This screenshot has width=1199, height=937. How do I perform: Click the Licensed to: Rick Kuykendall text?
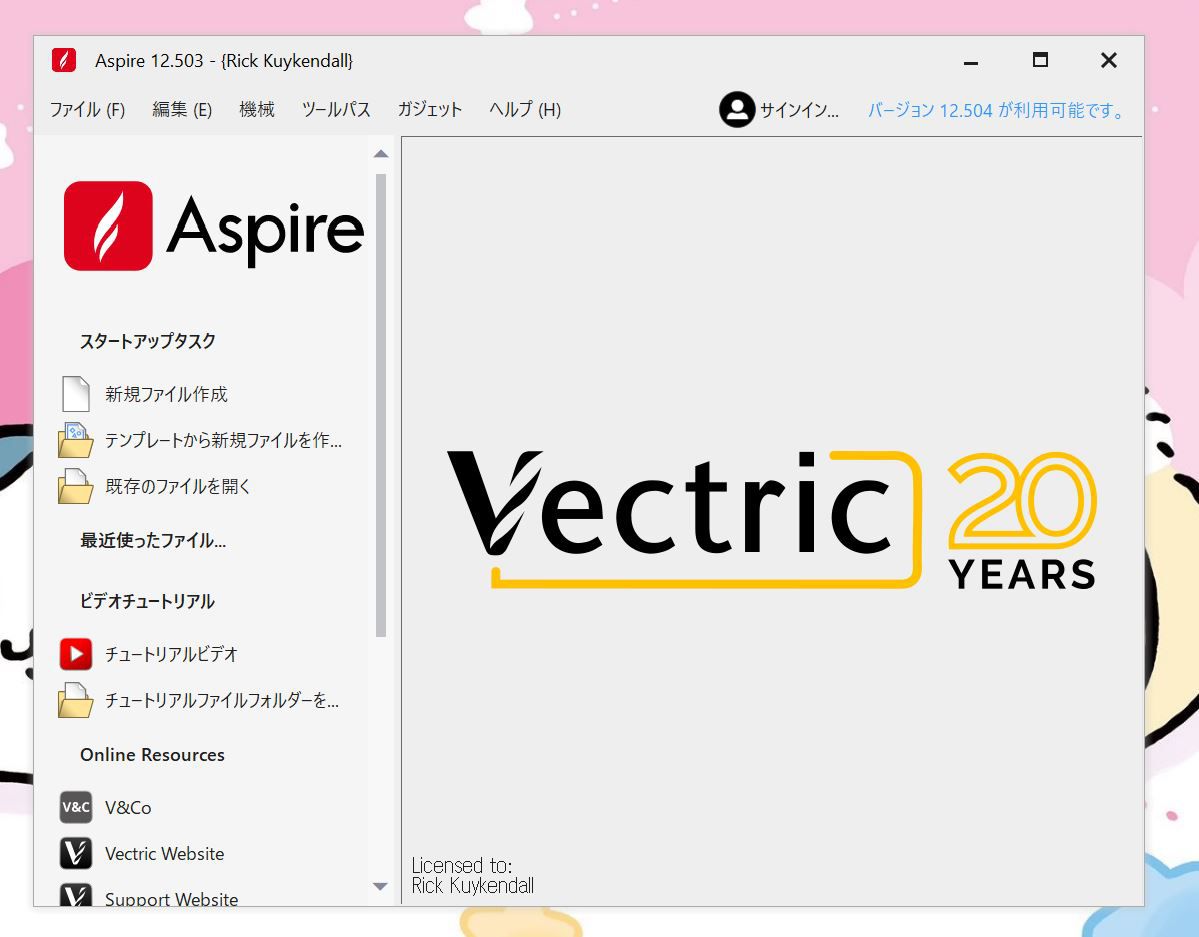[473, 875]
